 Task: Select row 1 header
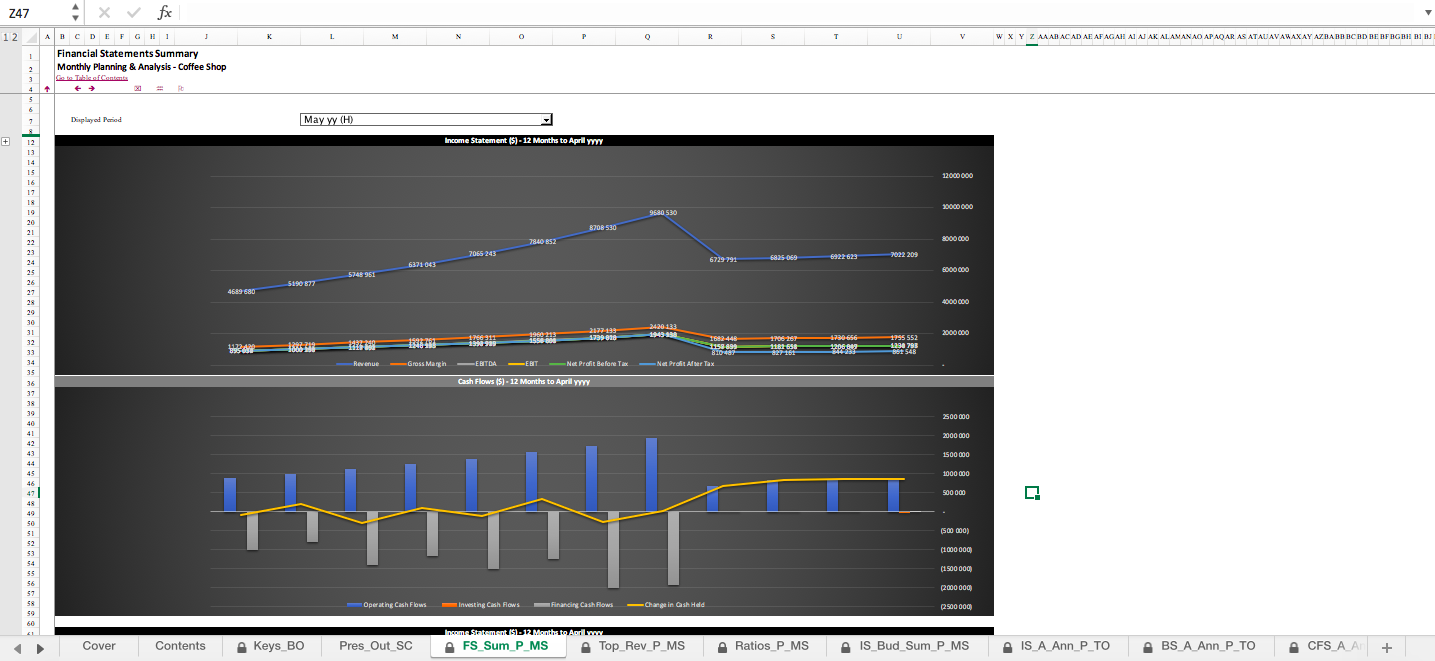(x=30, y=56)
